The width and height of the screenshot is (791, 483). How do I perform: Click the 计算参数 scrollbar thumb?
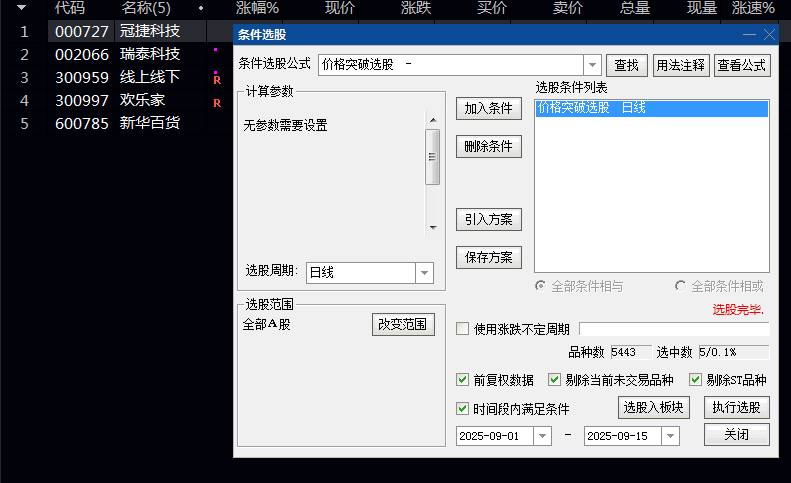click(432, 157)
